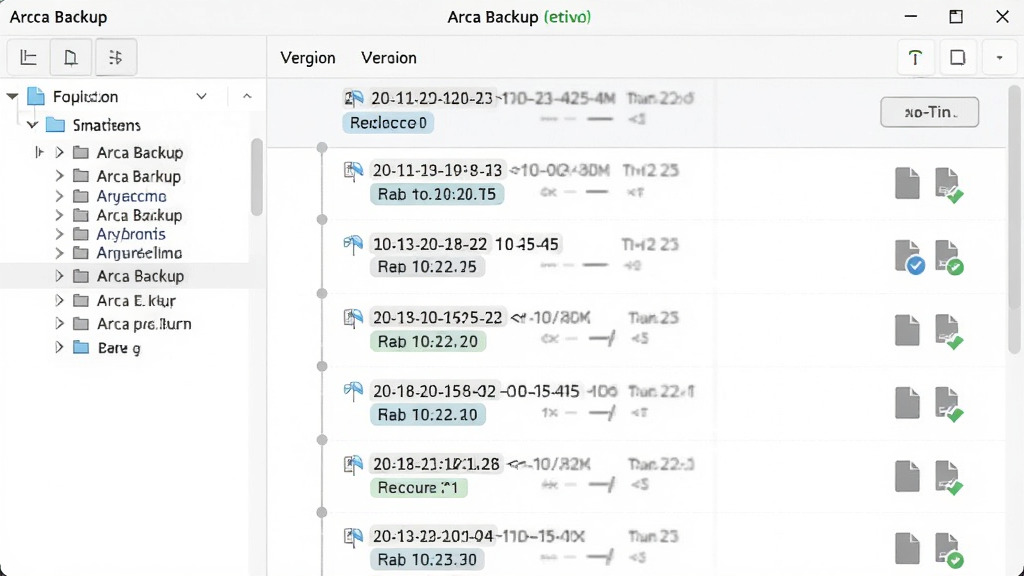Select the Arca pre.lturn tree item

coord(144,324)
